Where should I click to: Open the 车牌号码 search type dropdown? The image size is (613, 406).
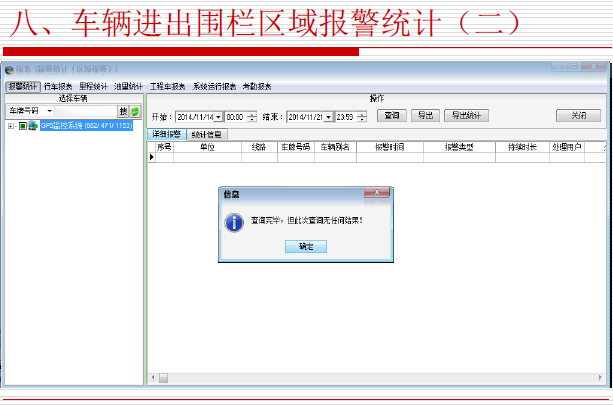tap(49, 111)
